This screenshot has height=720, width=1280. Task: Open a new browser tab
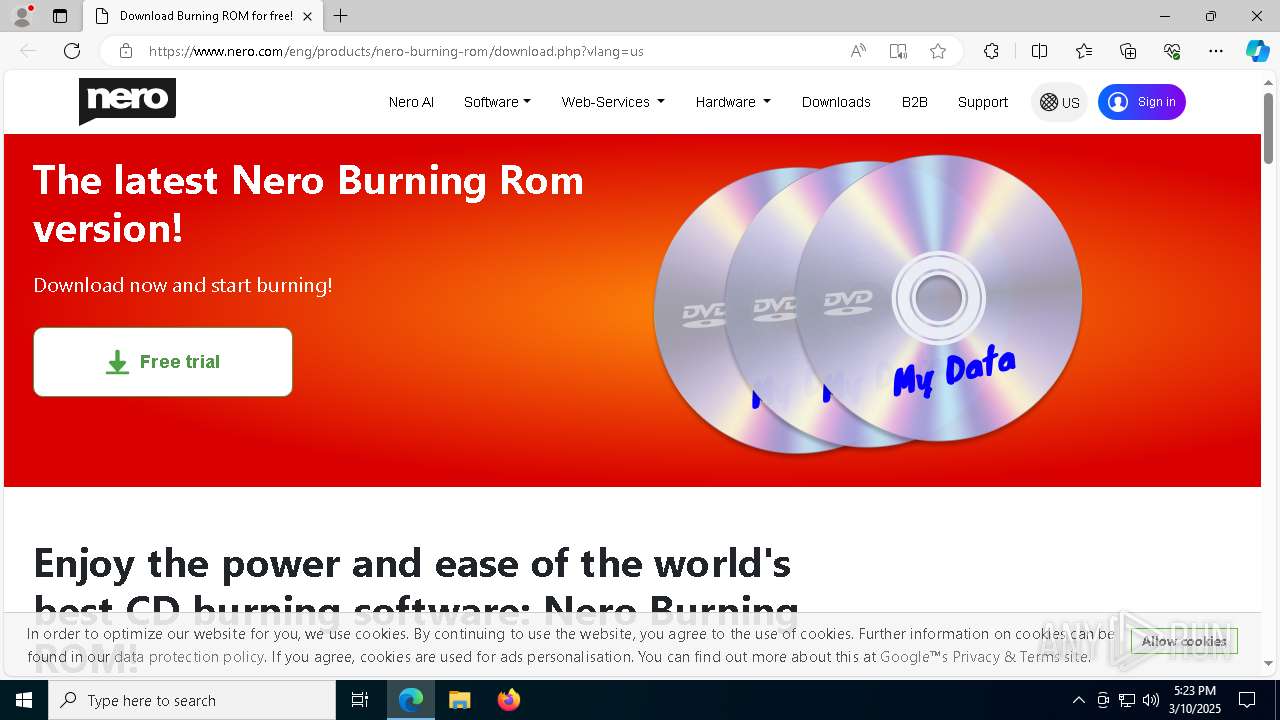(341, 16)
